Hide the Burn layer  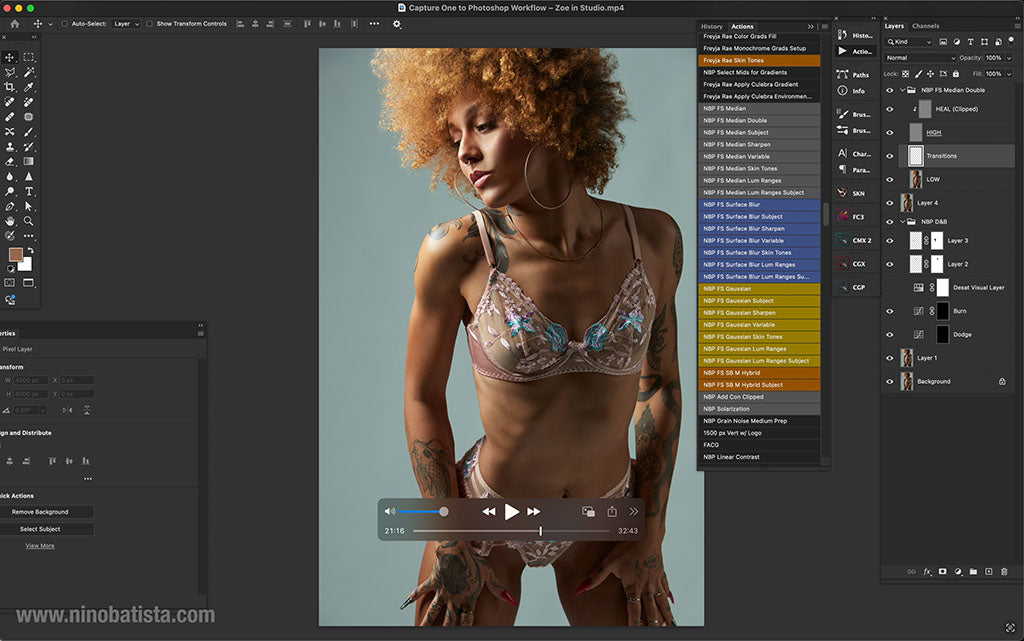tap(890, 310)
